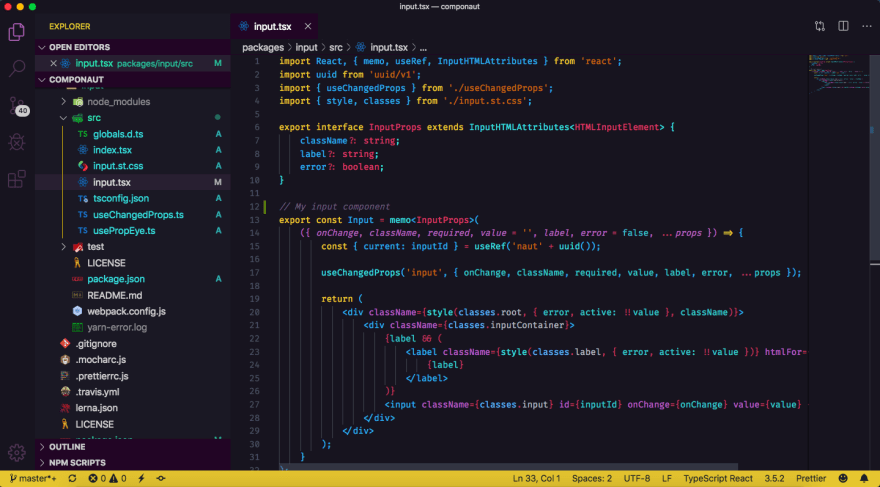The image size is (880, 487).
Task: Open Problems via errors and warnings count
Action: pos(107,479)
